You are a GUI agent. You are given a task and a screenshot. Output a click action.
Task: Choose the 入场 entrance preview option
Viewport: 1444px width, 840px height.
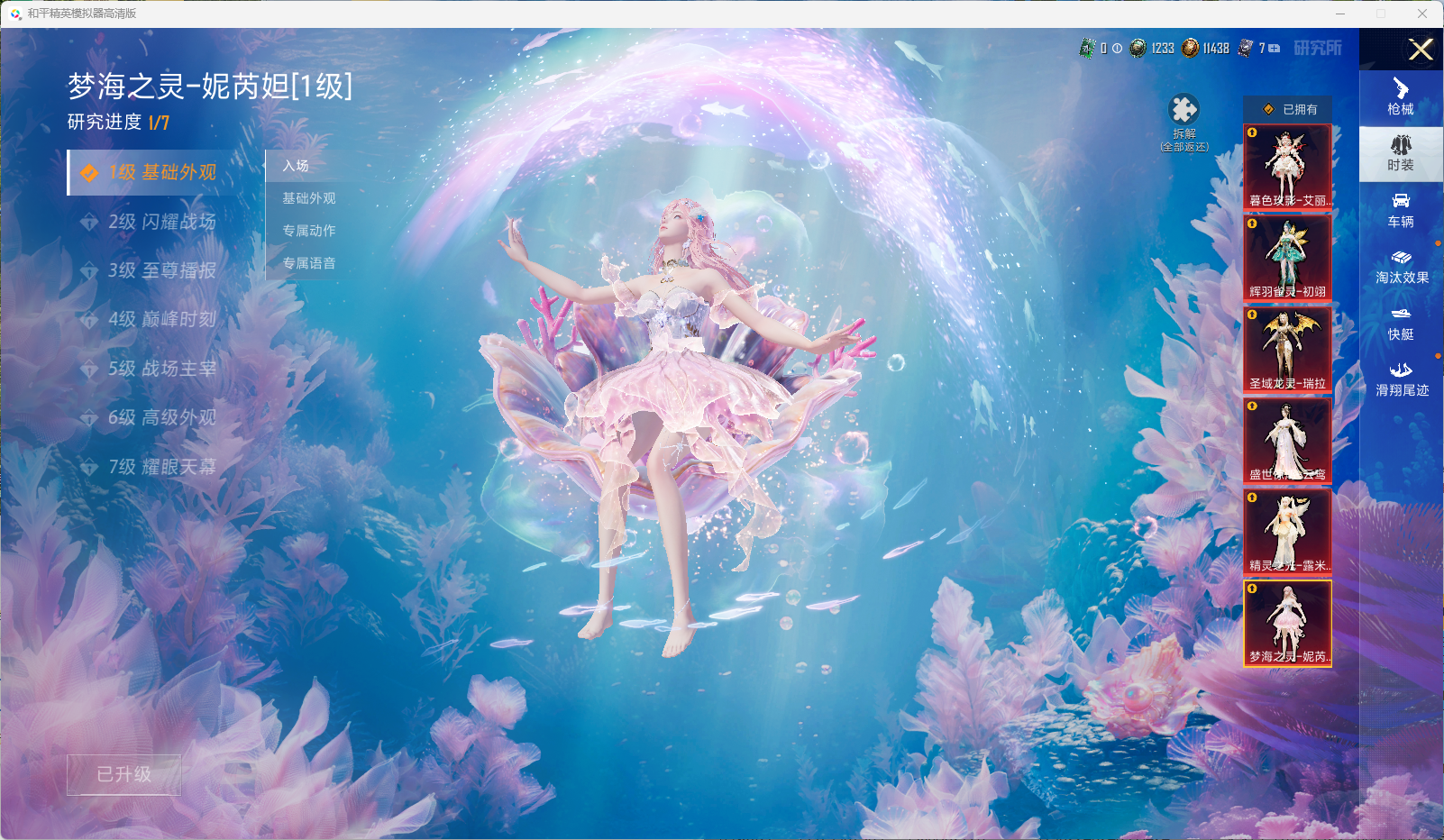[x=296, y=166]
